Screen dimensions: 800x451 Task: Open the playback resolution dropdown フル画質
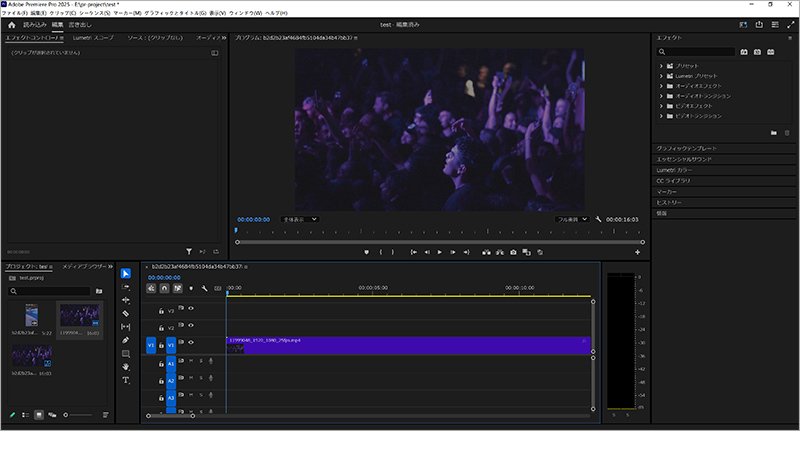point(572,219)
